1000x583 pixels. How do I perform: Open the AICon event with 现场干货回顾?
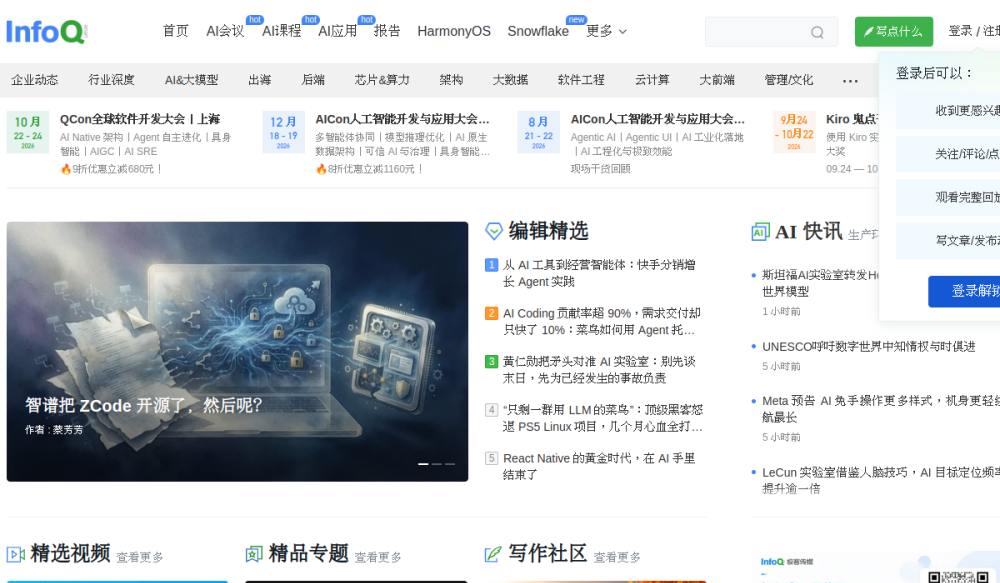click(658, 119)
